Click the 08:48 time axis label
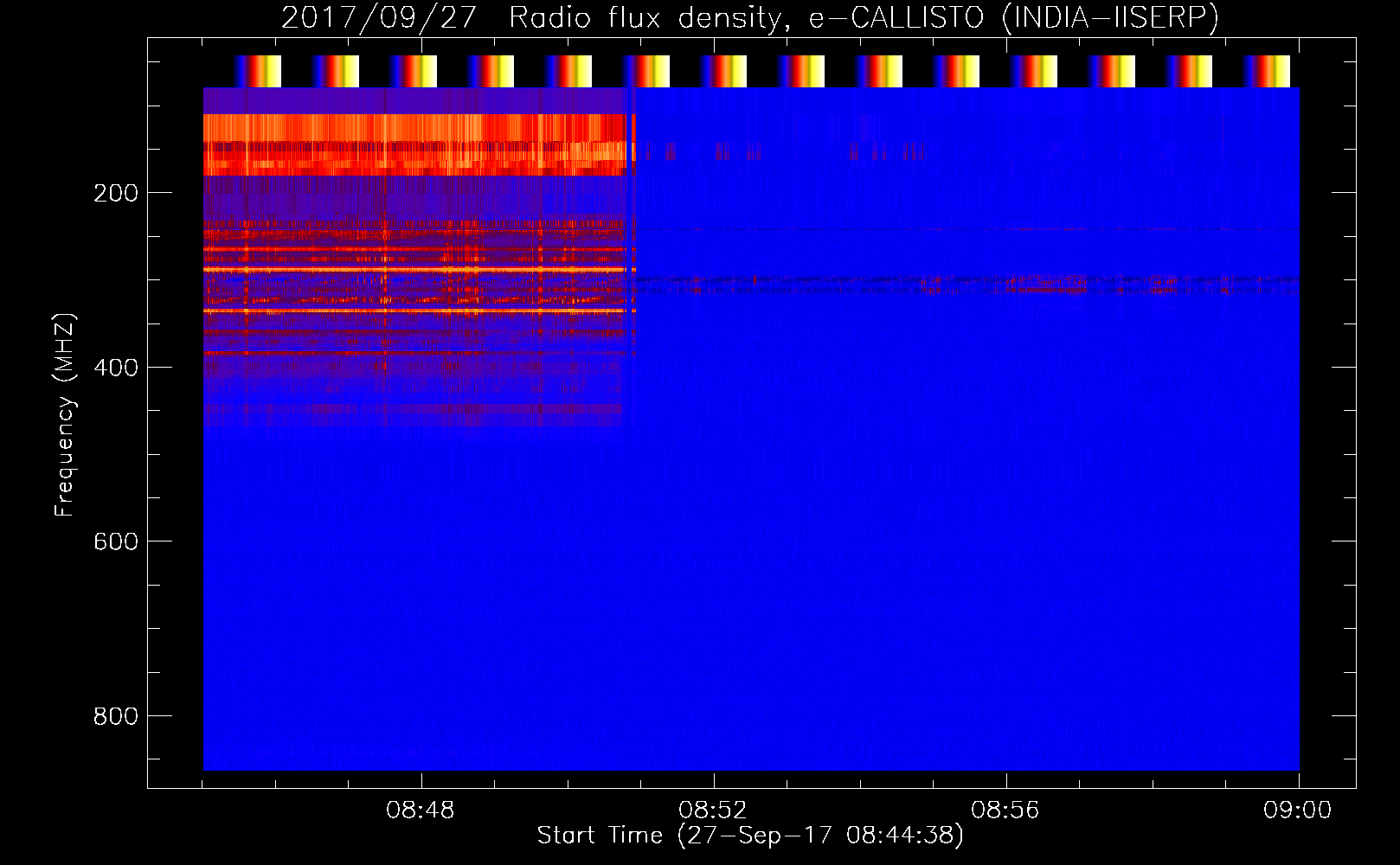The height and width of the screenshot is (865, 1400). 421,811
